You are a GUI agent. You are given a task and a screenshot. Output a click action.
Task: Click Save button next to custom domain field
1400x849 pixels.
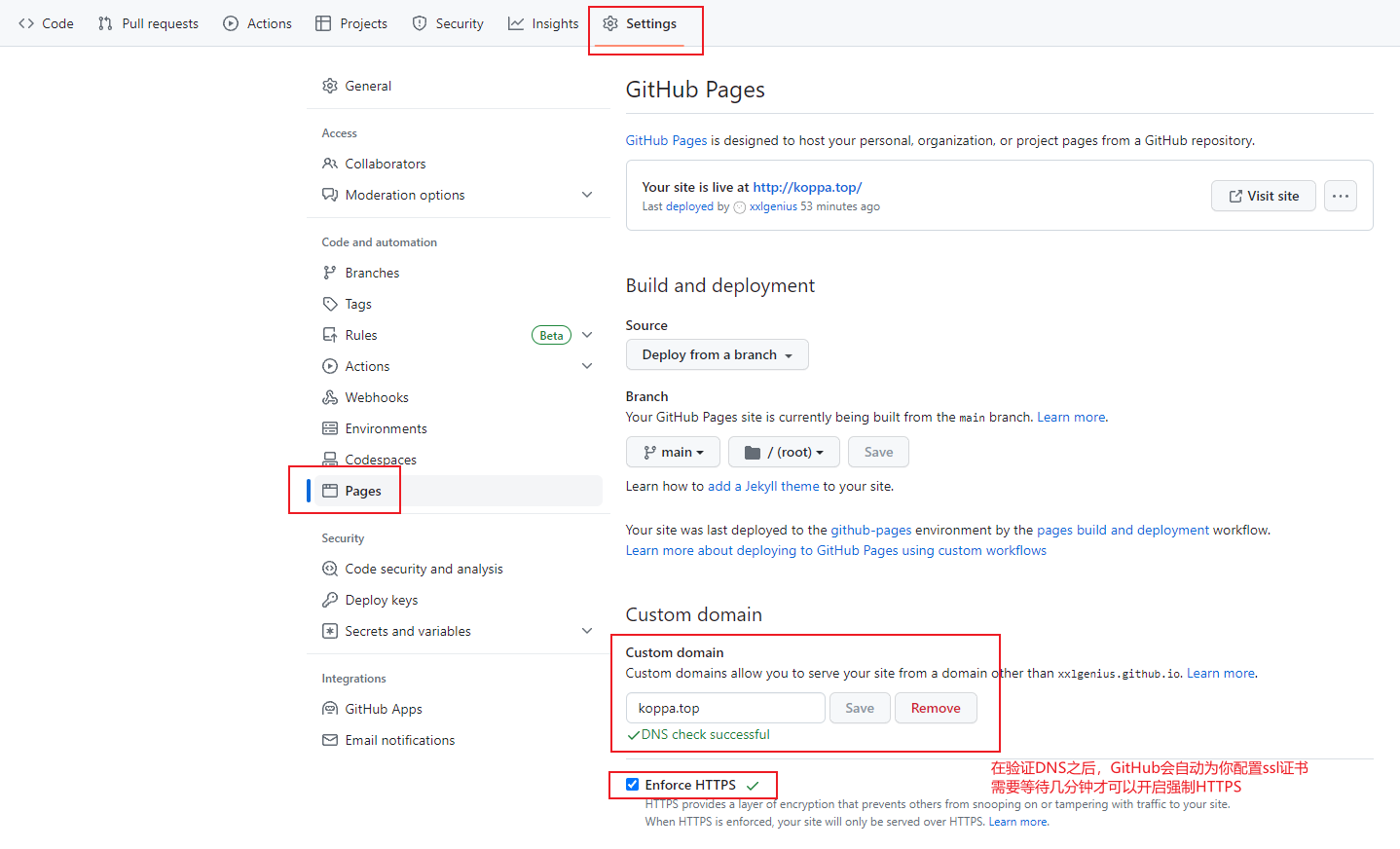coord(860,708)
